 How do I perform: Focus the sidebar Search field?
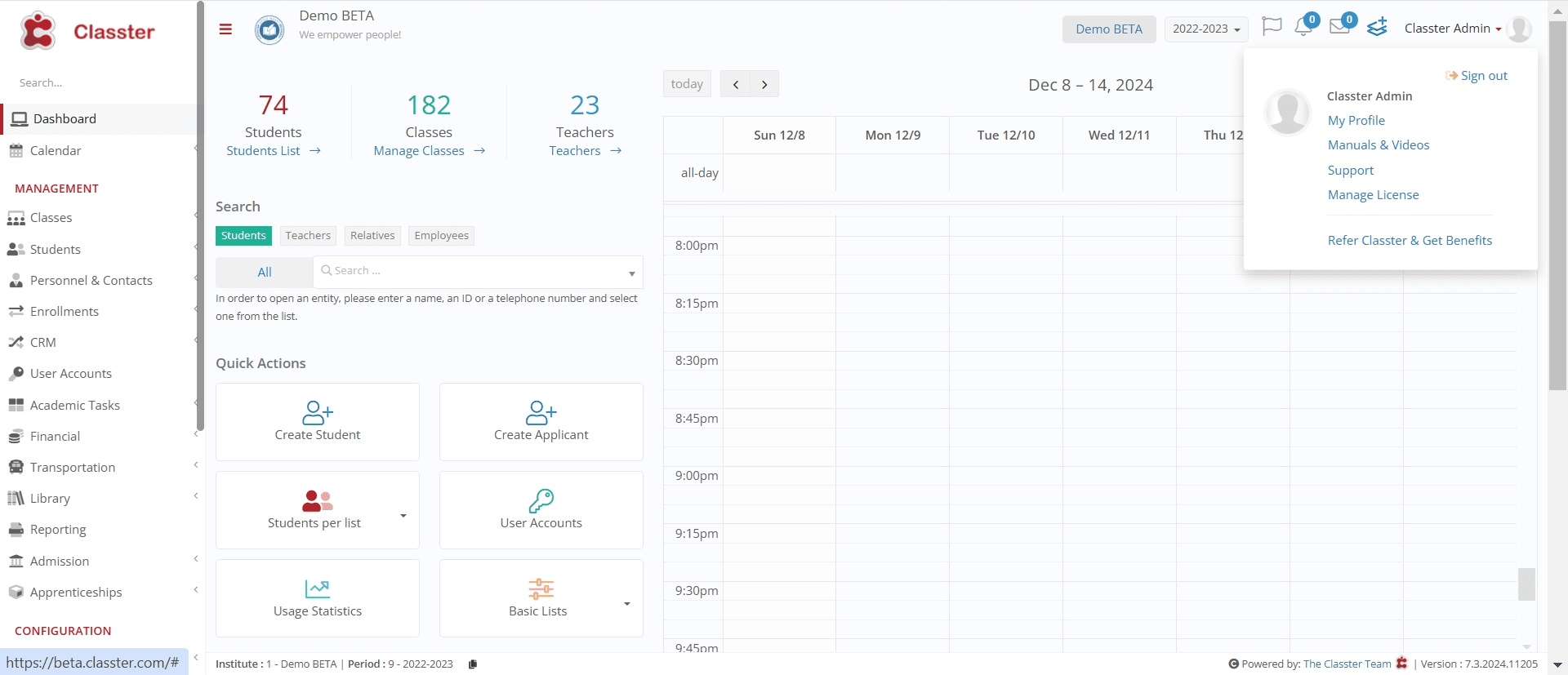[x=98, y=83]
